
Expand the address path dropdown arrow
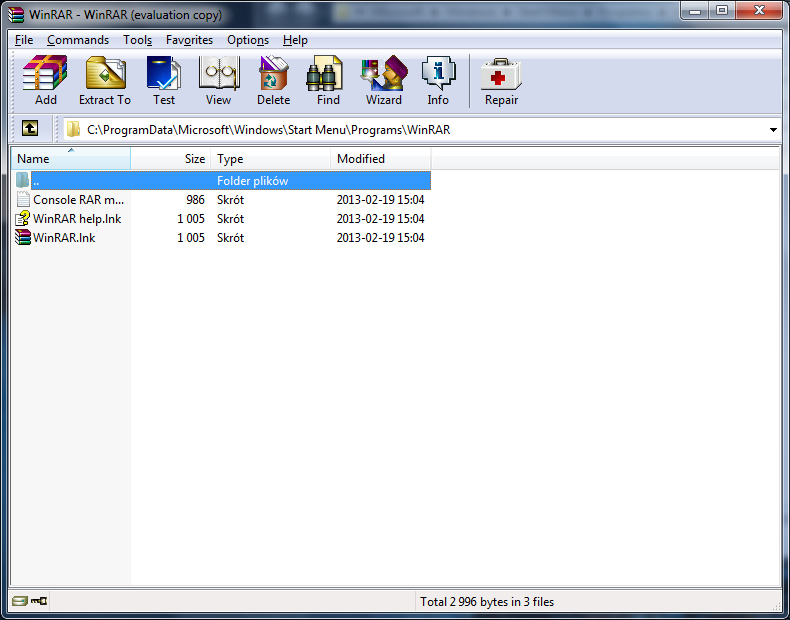(x=773, y=130)
